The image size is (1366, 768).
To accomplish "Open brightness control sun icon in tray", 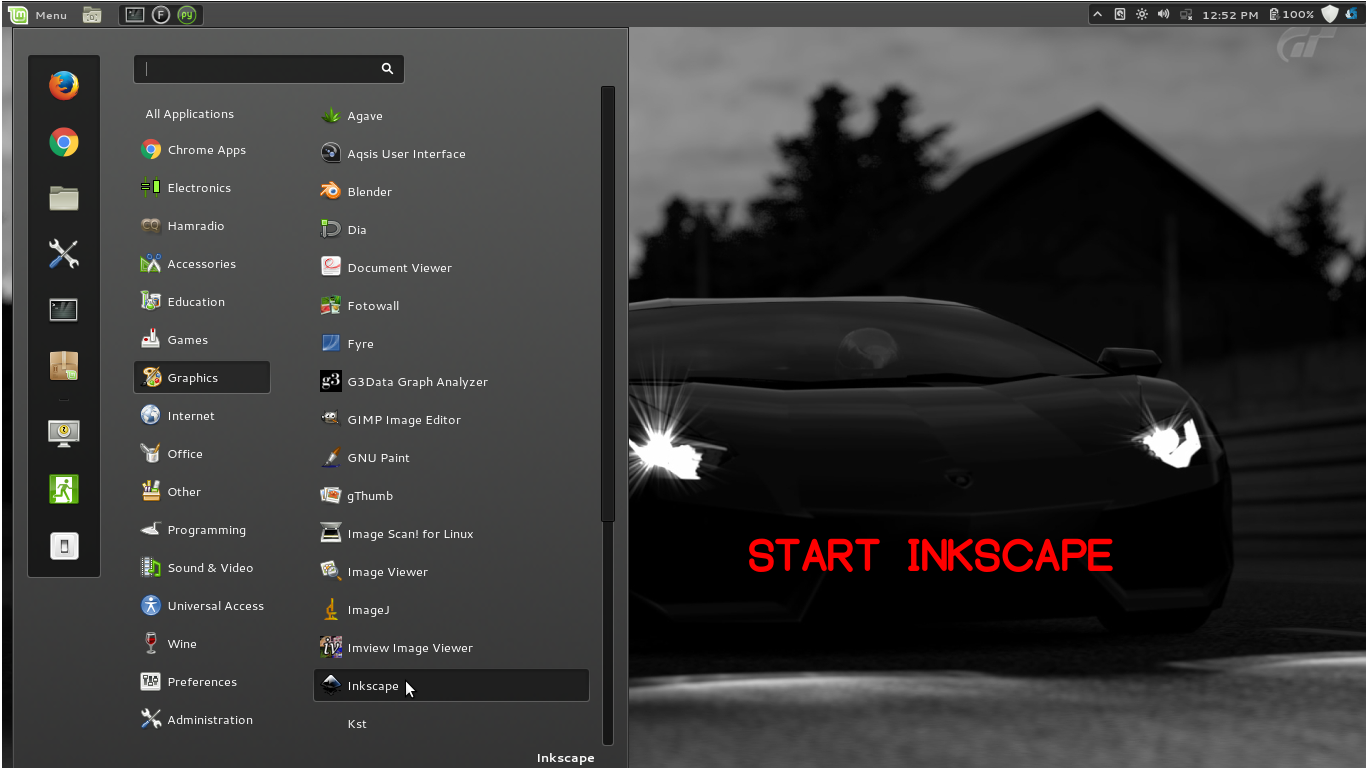I will pyautogui.click(x=1142, y=14).
